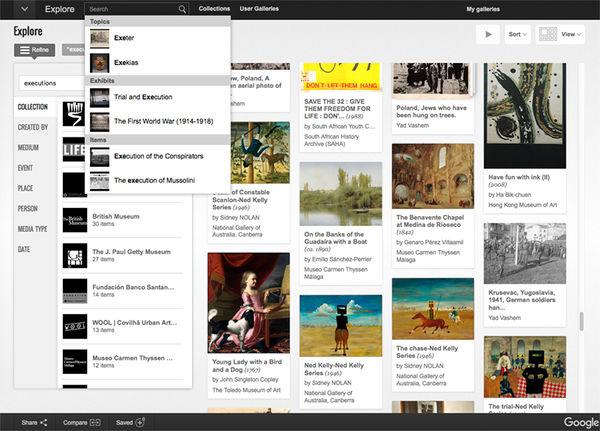Click the grid View icon
The width and height of the screenshot is (600, 431).
click(x=547, y=34)
